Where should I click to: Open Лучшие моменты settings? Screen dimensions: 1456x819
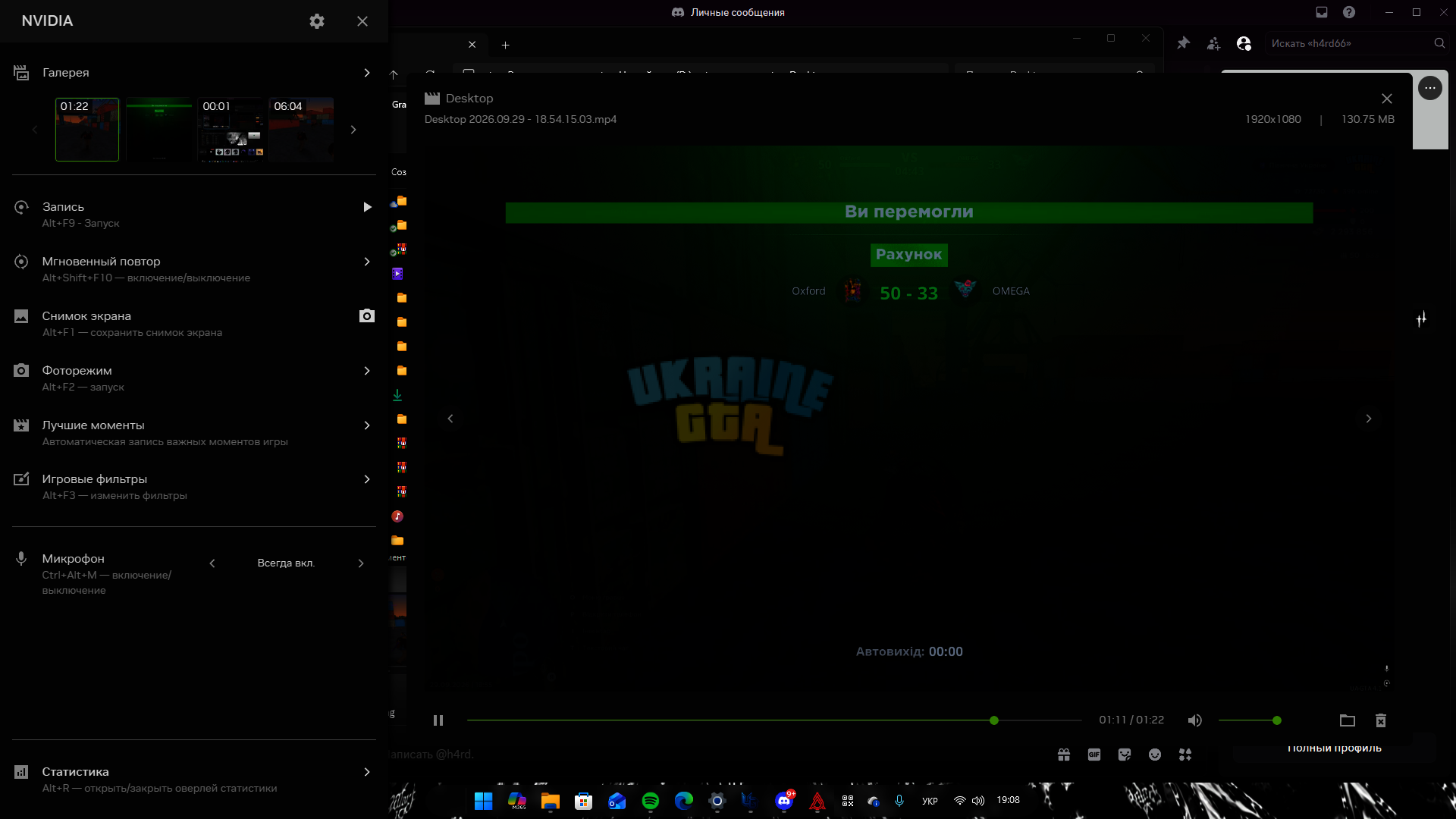point(367,425)
